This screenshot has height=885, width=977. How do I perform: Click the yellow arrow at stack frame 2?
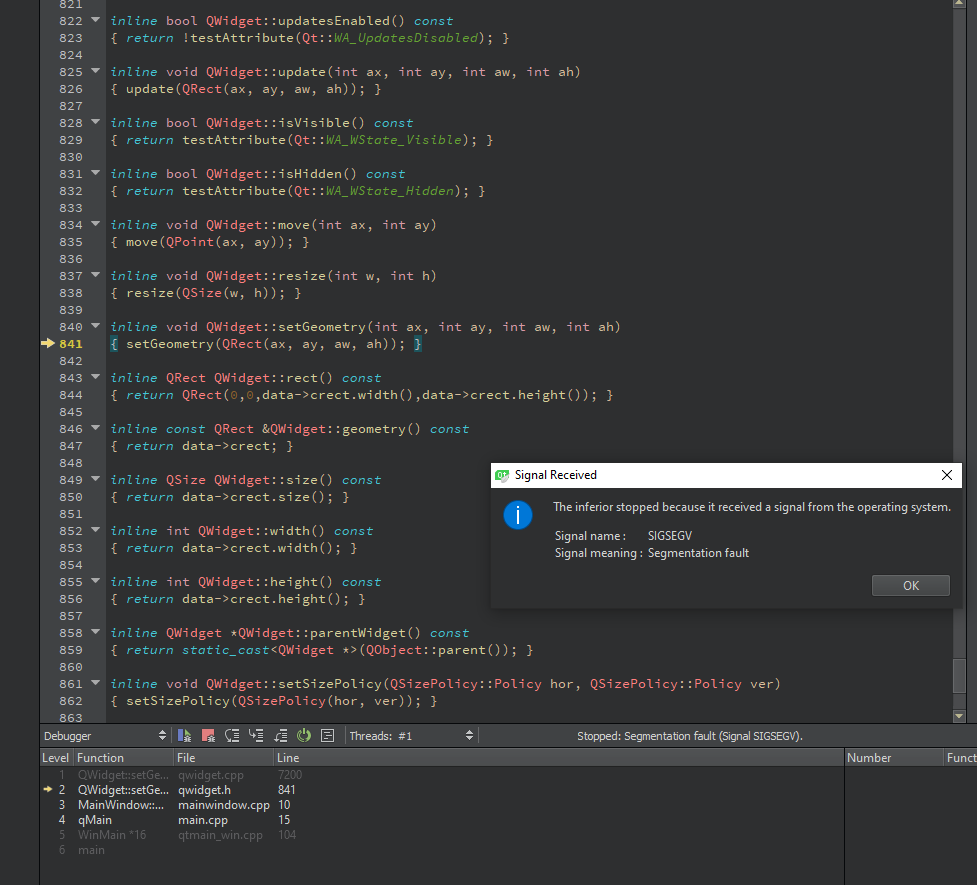click(47, 789)
